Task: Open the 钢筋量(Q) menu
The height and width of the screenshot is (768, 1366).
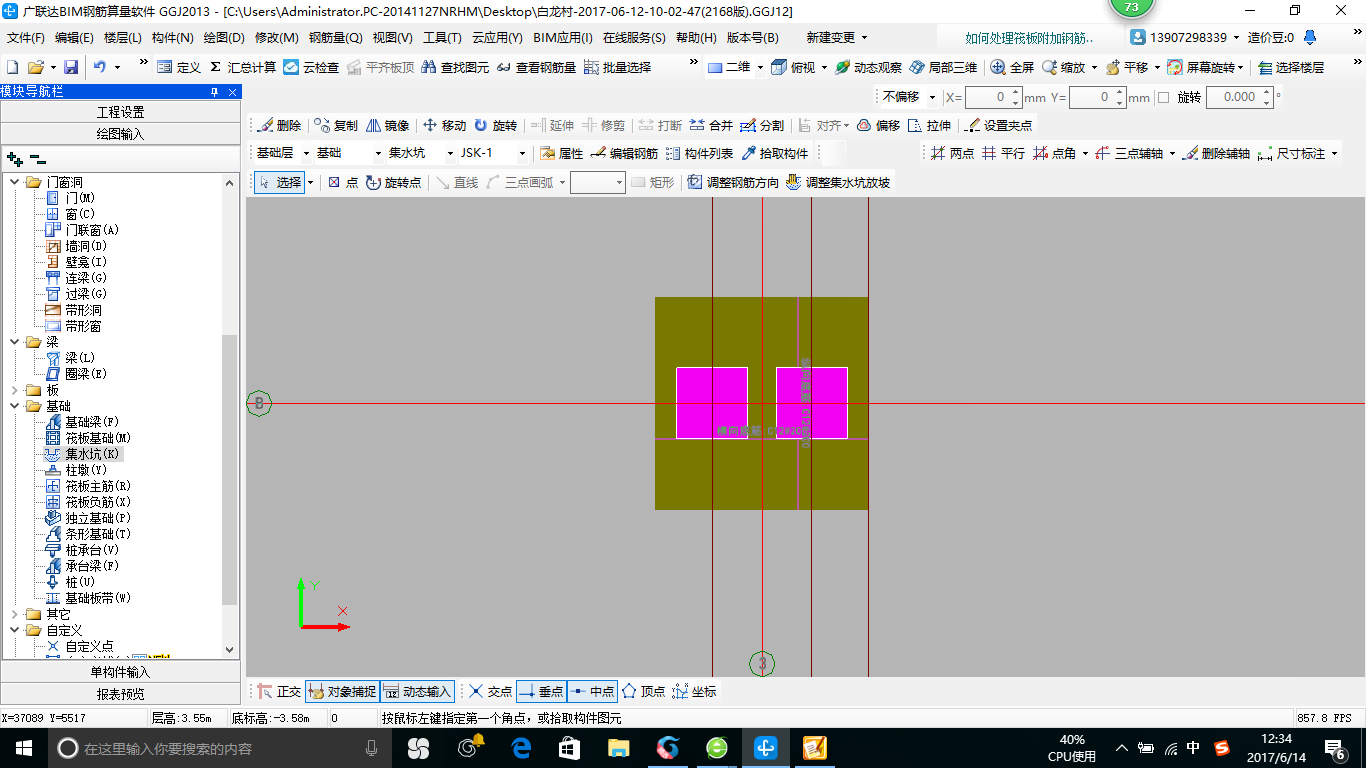Action: [335, 37]
